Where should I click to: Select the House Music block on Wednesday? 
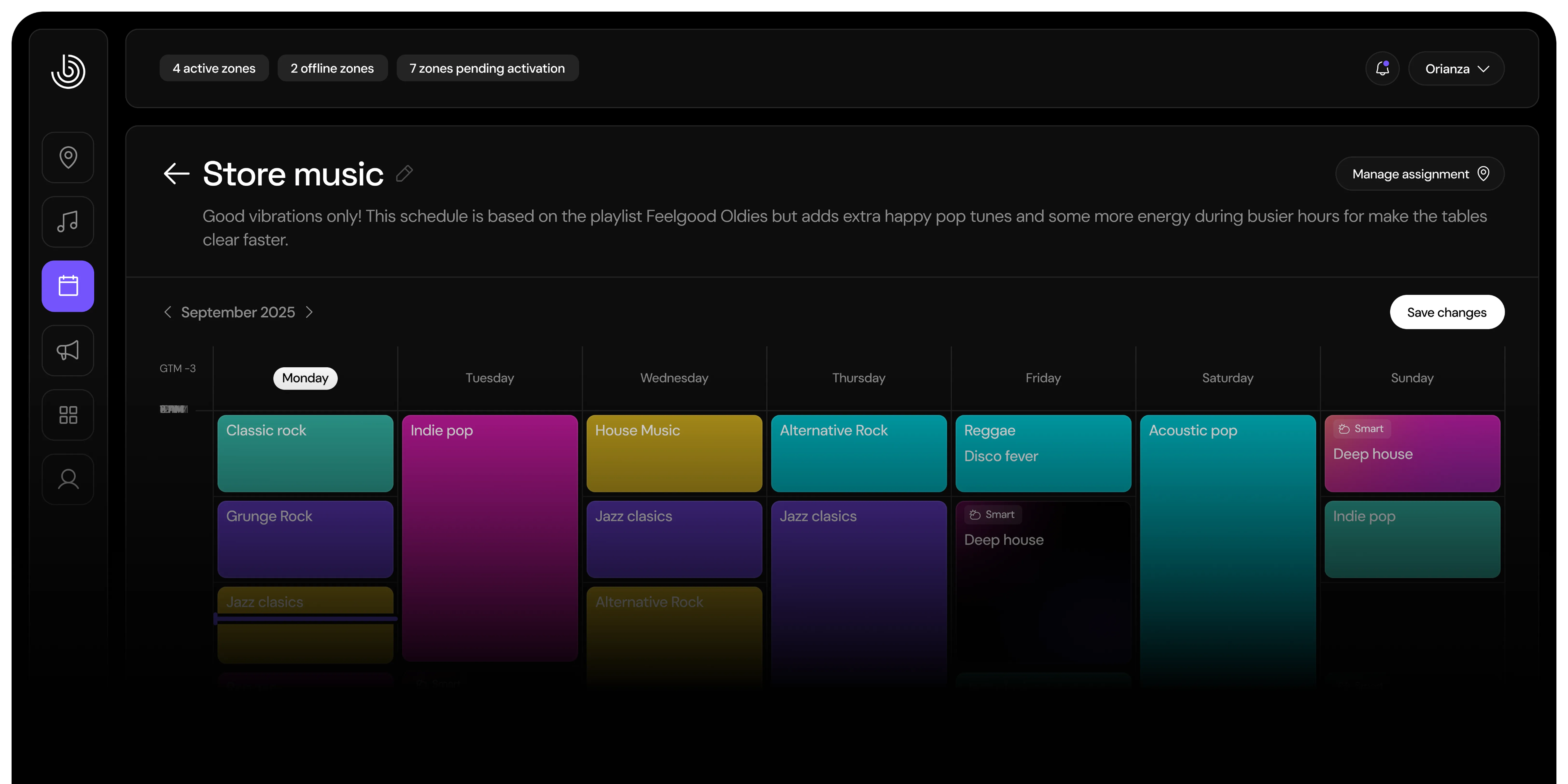coord(674,454)
